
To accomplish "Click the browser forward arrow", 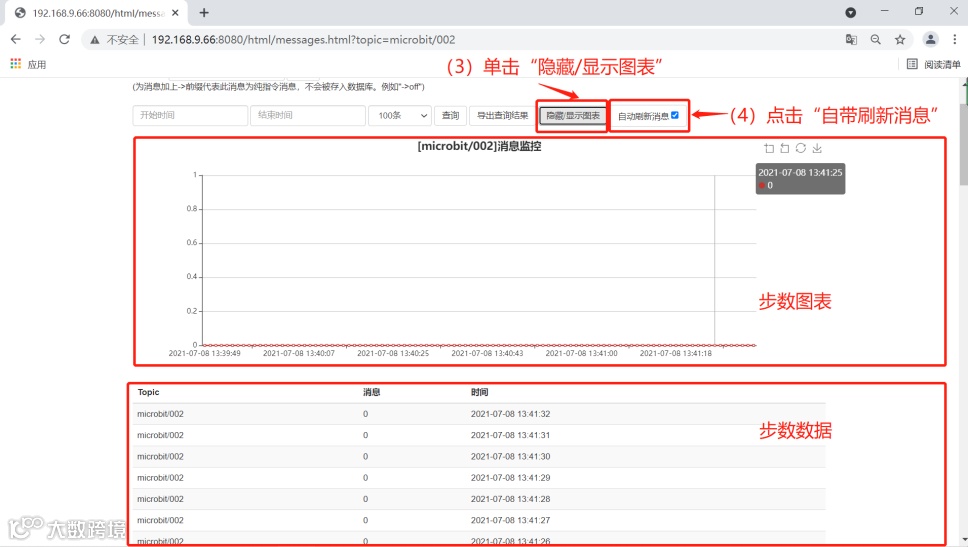I will 40,40.
